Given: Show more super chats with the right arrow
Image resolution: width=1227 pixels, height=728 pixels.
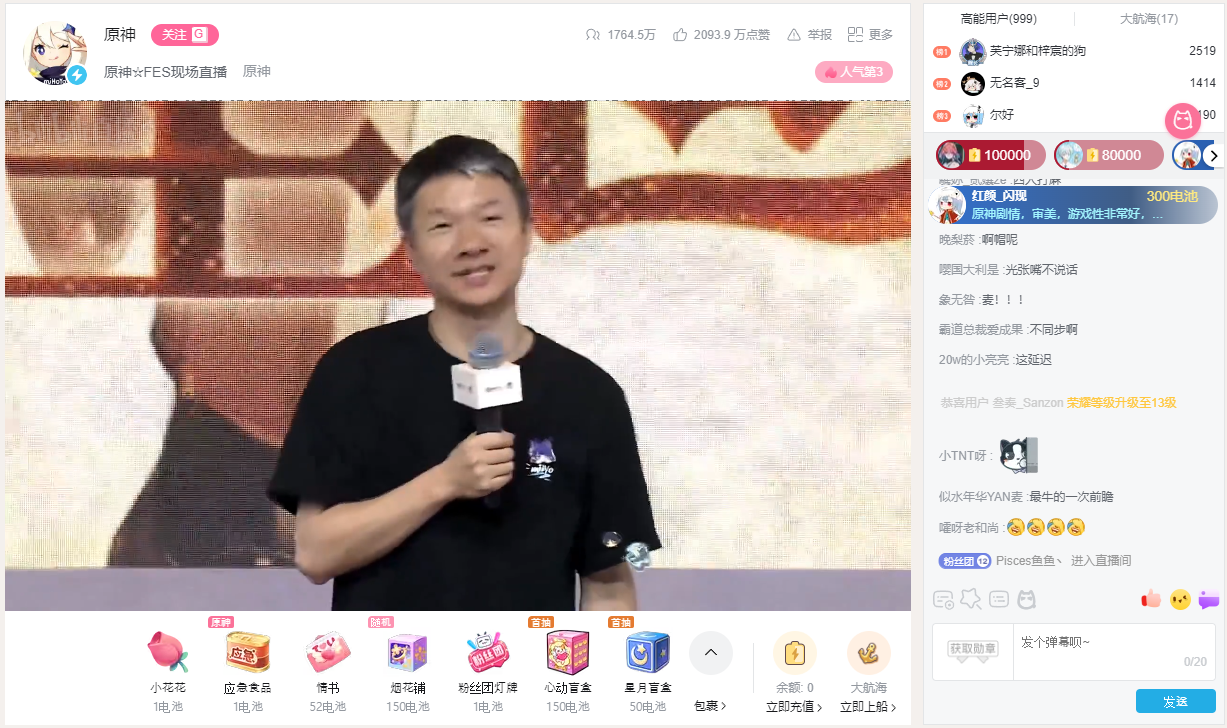Looking at the screenshot, I should point(1214,155).
